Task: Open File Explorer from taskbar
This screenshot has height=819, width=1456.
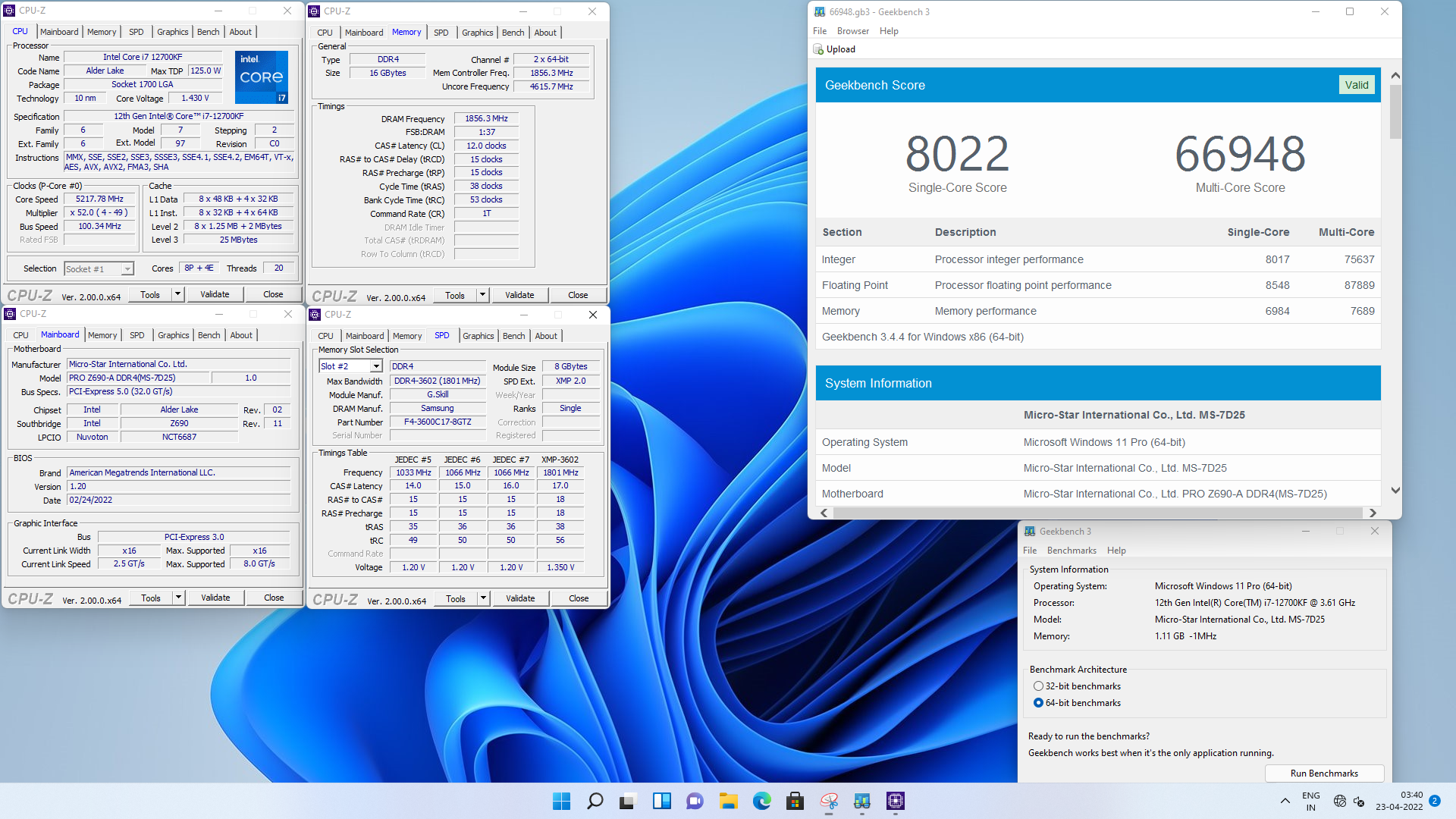Action: pyautogui.click(x=728, y=801)
